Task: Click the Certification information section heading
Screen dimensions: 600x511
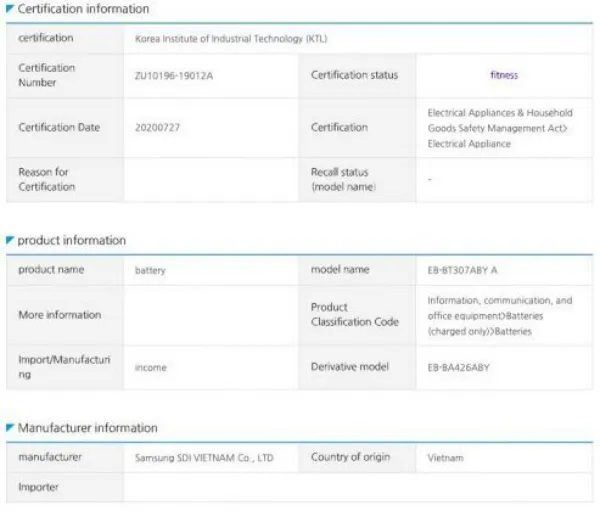Action: tap(83, 9)
